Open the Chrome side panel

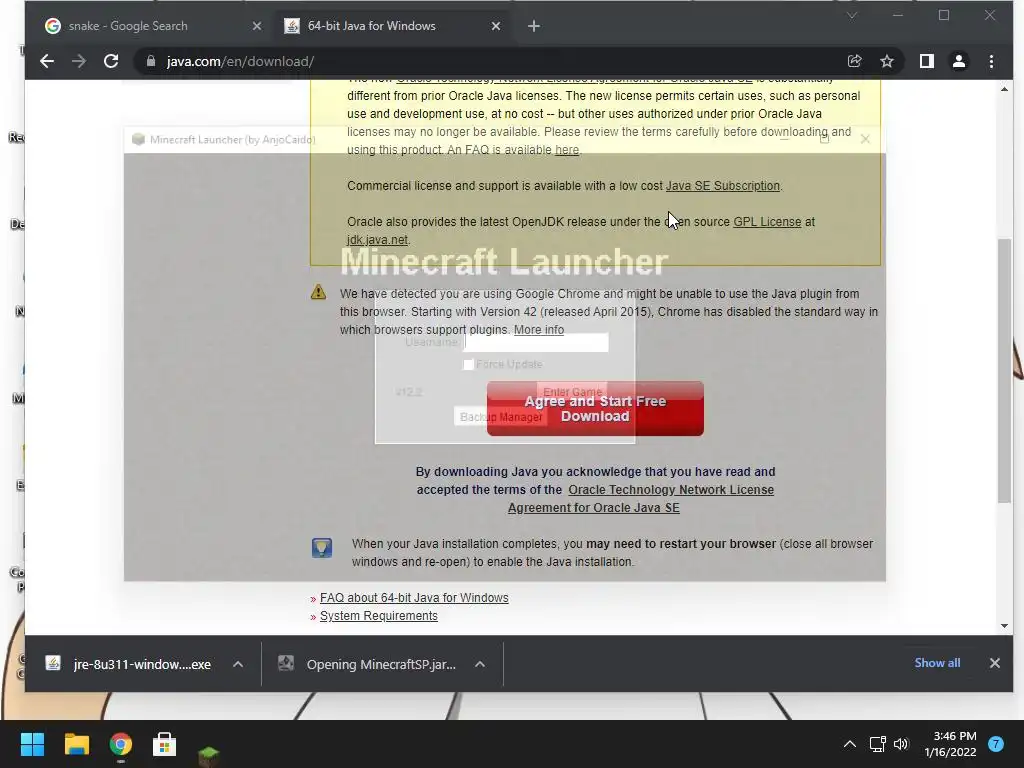pos(927,61)
